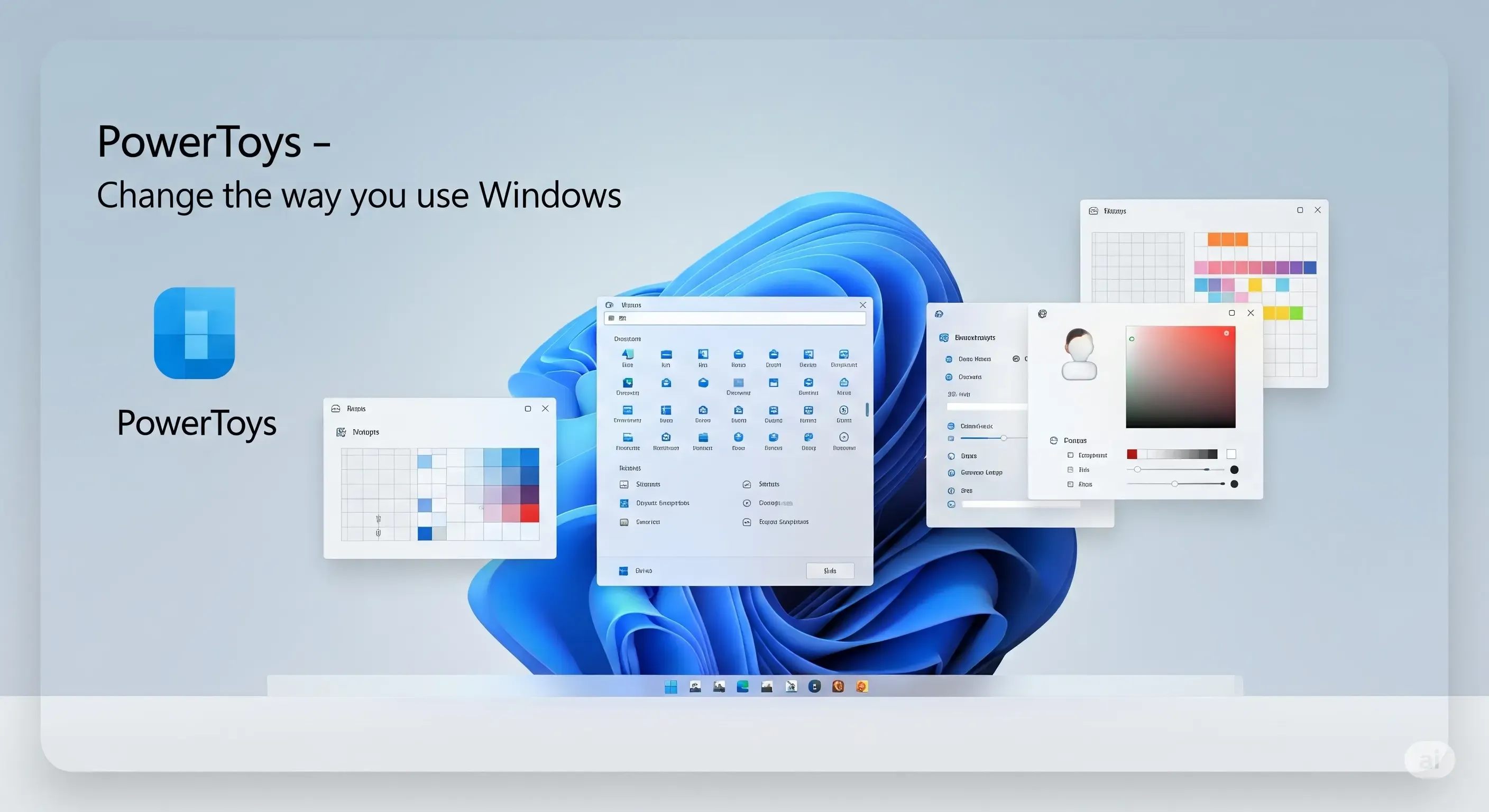Click the launcher window scrollbar thumb
Screen dimensions: 1489x812
coord(867,410)
